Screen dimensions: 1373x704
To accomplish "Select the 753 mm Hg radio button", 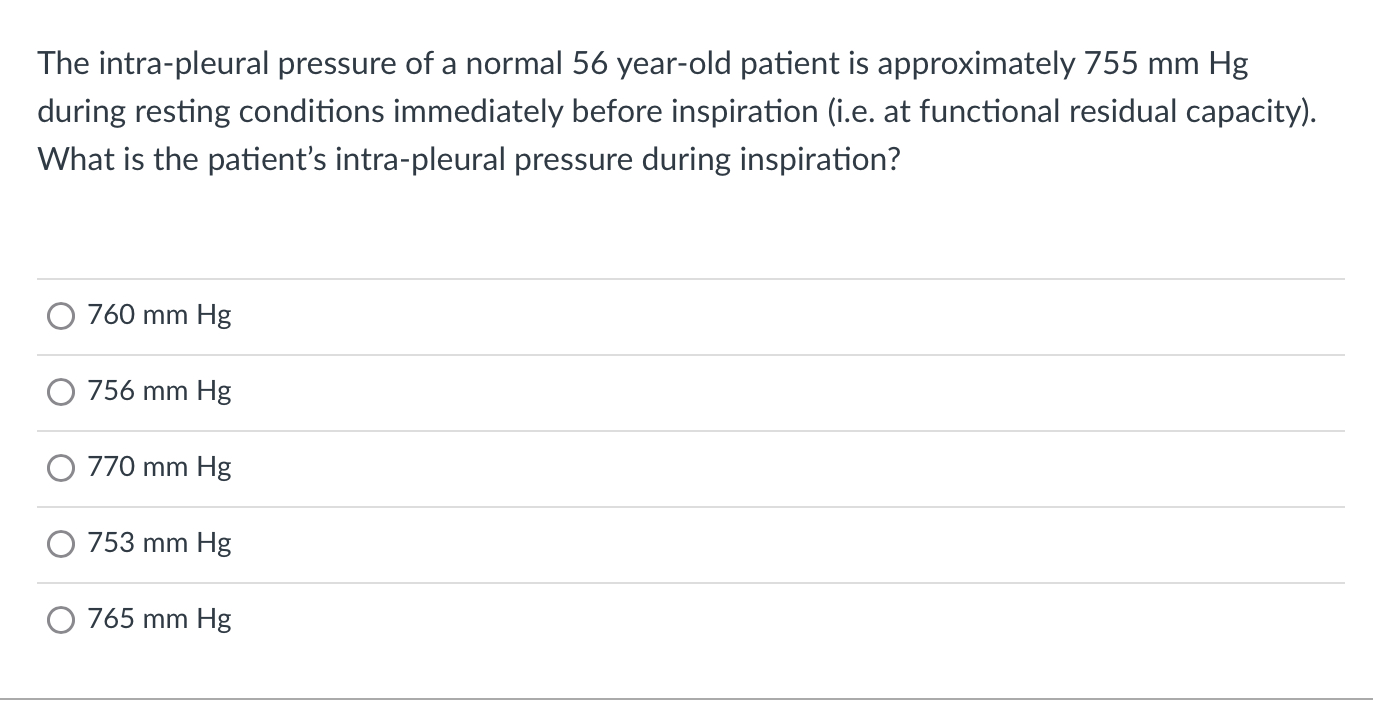I will [61, 543].
